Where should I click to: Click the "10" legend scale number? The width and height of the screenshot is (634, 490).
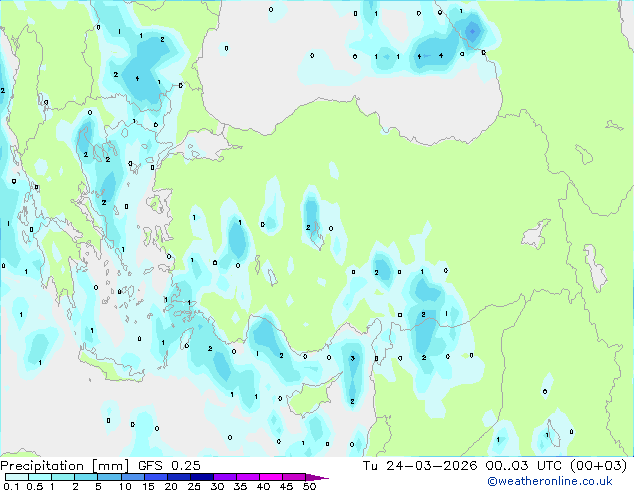(x=125, y=486)
